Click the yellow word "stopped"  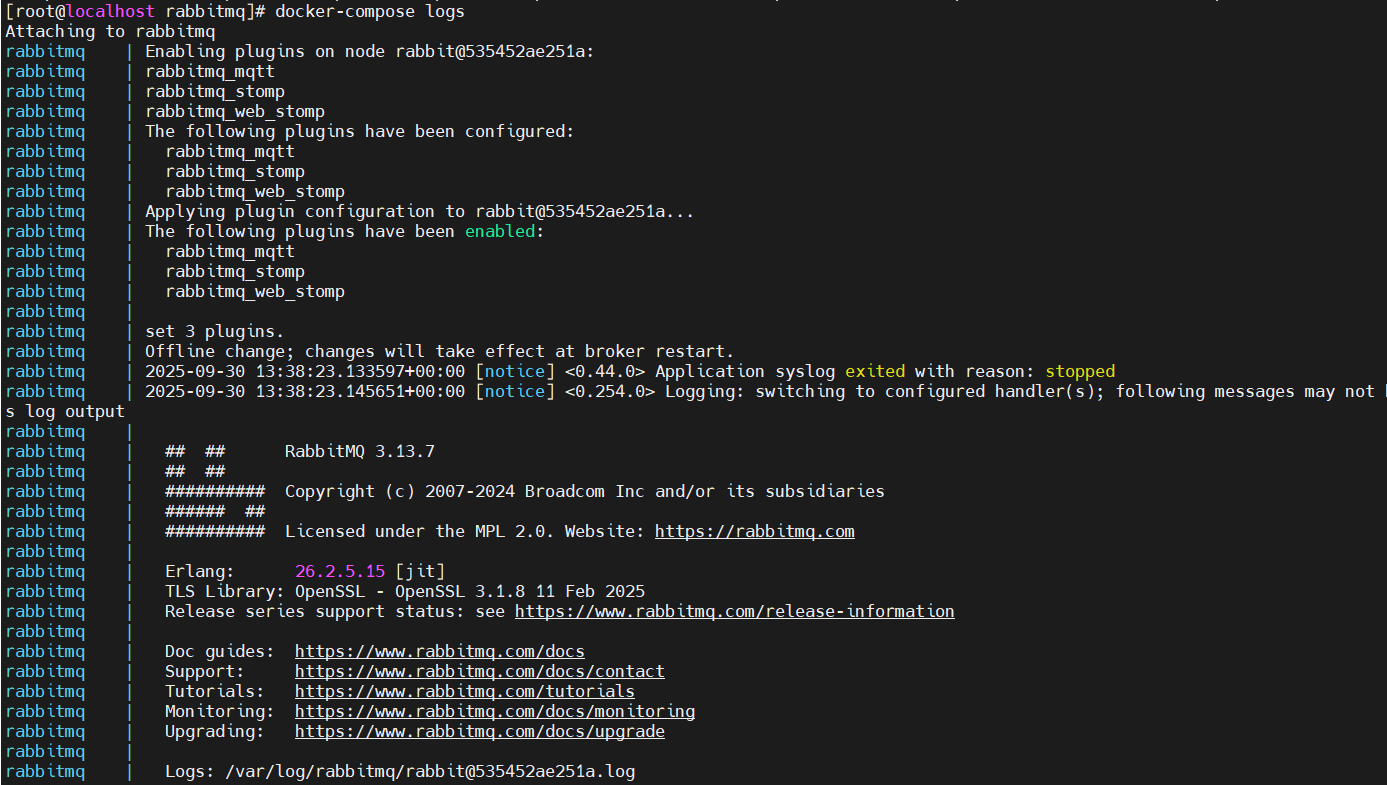[1079, 371]
